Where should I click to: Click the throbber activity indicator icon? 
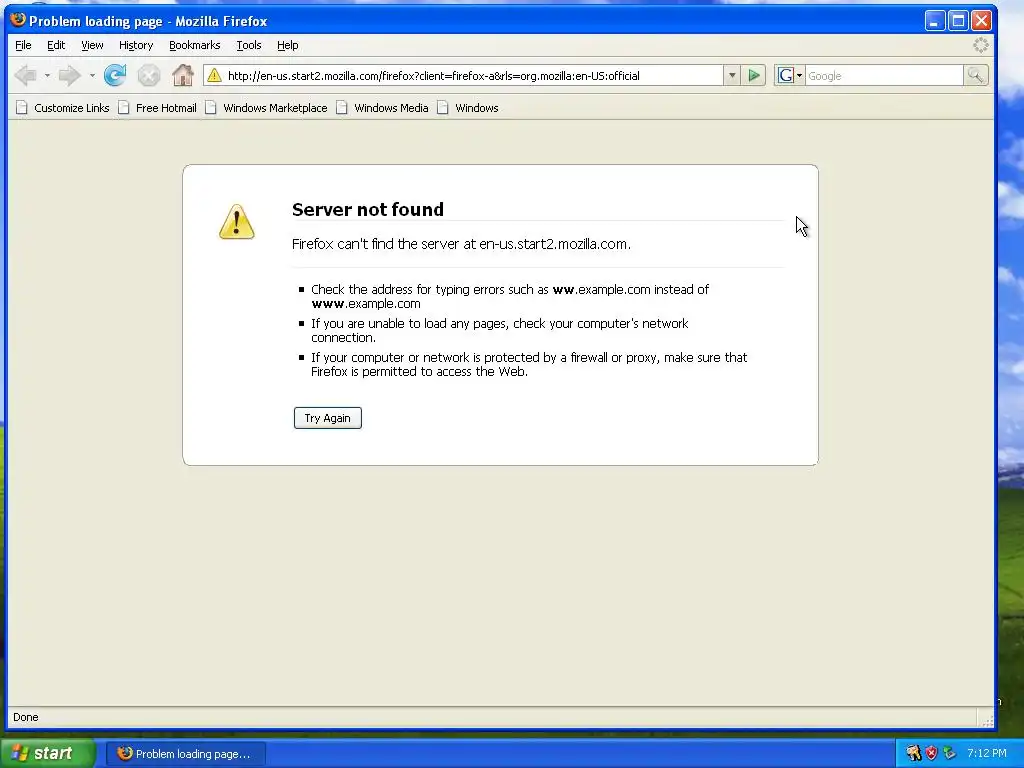(980, 45)
